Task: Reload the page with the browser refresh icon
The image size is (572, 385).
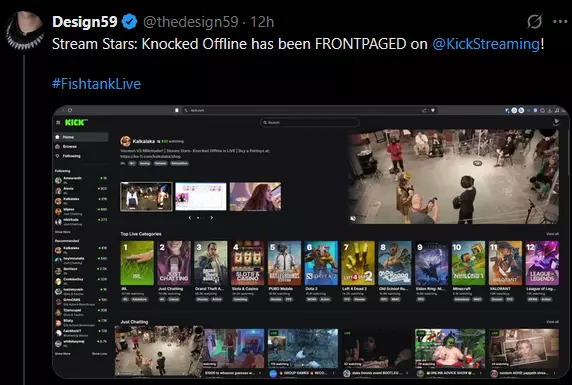Action: pyautogui.click(x=70, y=110)
